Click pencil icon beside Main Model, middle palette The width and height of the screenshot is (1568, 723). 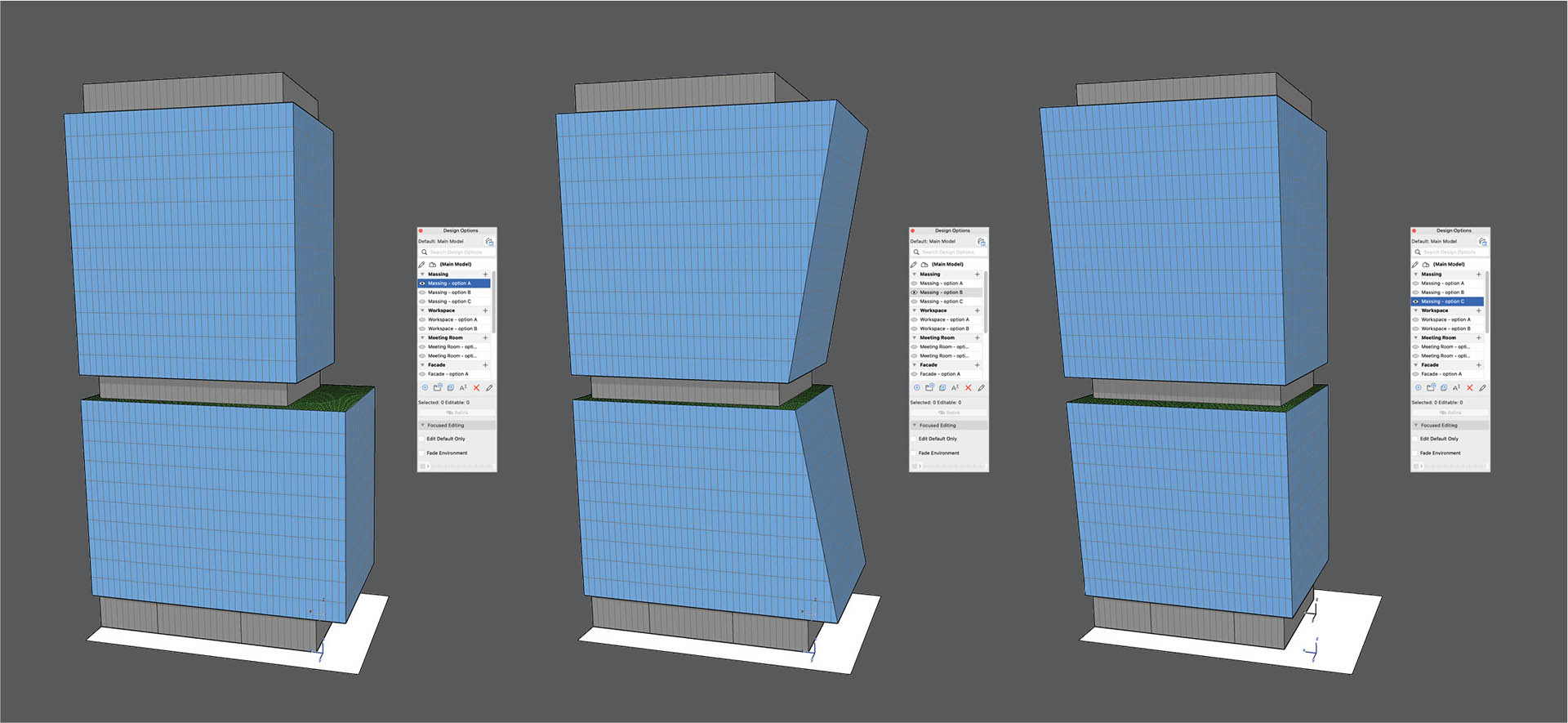pyautogui.click(x=912, y=264)
